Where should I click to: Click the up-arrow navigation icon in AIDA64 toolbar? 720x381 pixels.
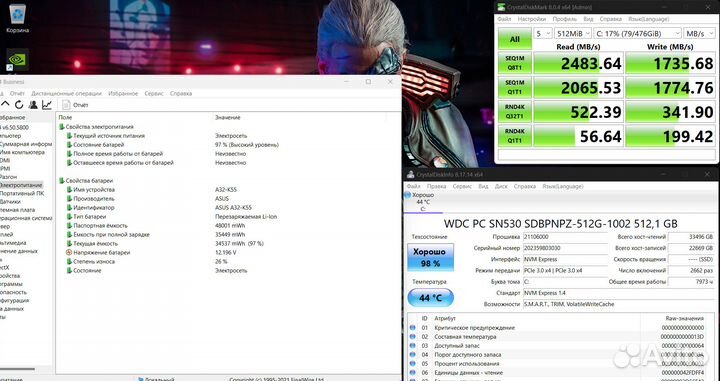(x=6, y=105)
